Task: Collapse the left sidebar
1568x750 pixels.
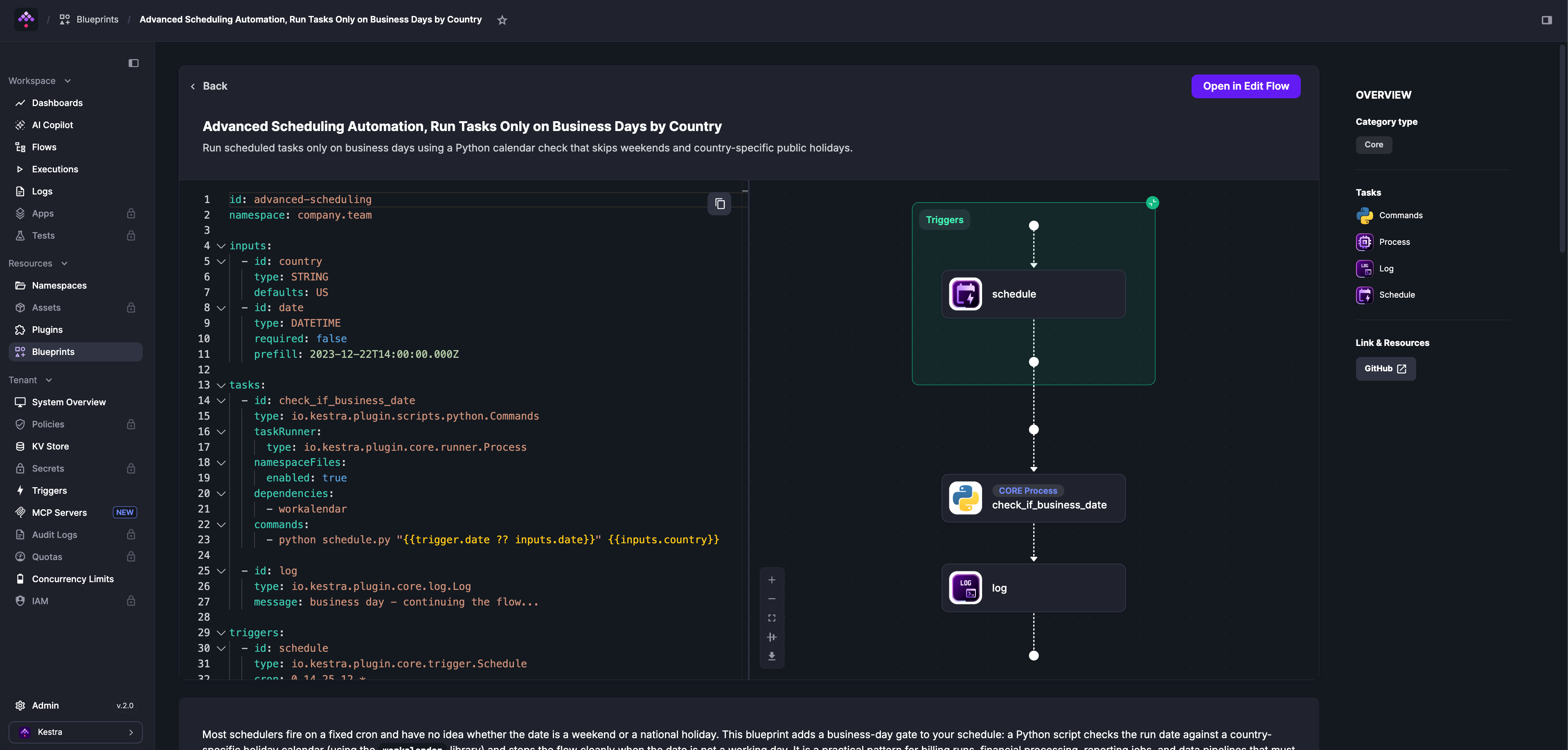Action: point(133,63)
